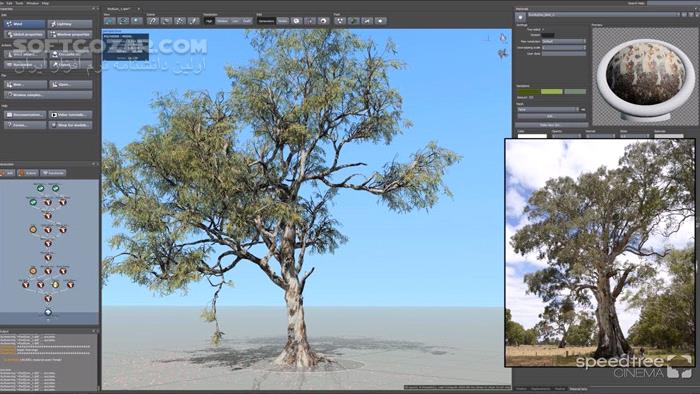Click second-to-last icon in Edit group
700x394 pixels.
[310, 21]
